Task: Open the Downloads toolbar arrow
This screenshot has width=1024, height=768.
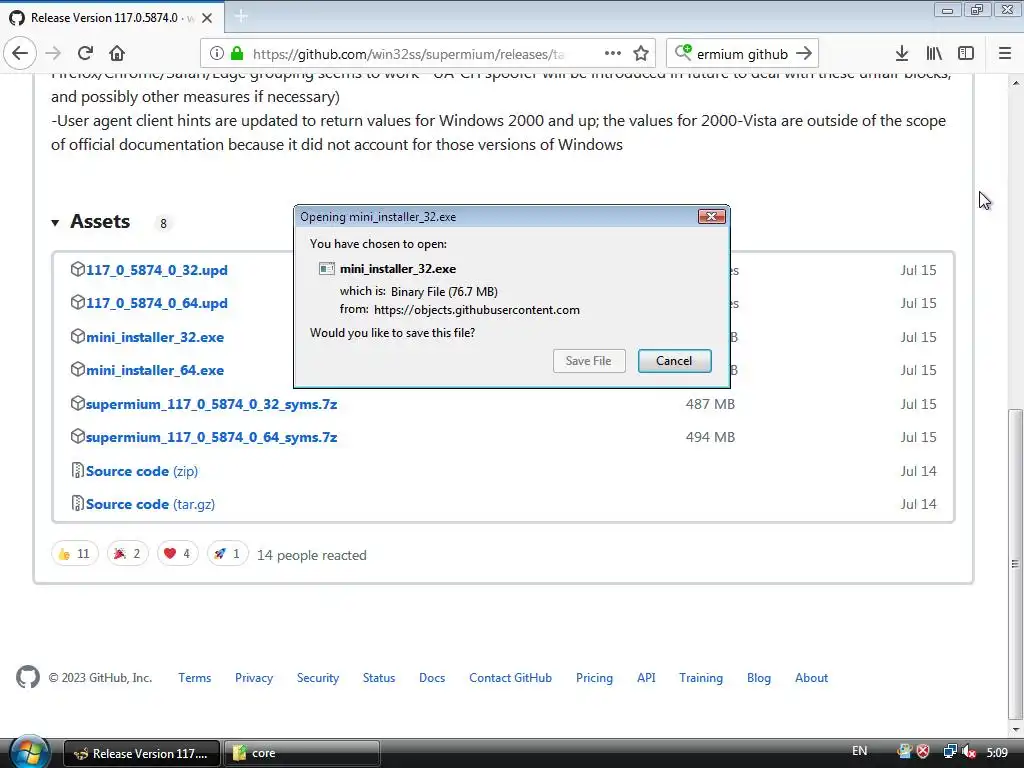Action: [902, 54]
